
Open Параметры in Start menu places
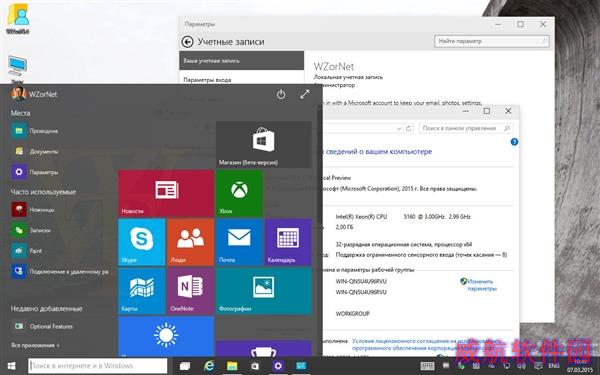point(35,172)
